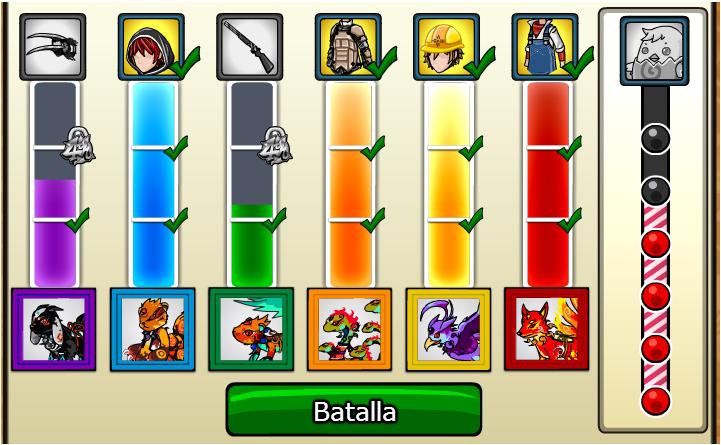Click the topmost black orb on tracker
Viewport: 721px width, 445px height.
(655, 138)
